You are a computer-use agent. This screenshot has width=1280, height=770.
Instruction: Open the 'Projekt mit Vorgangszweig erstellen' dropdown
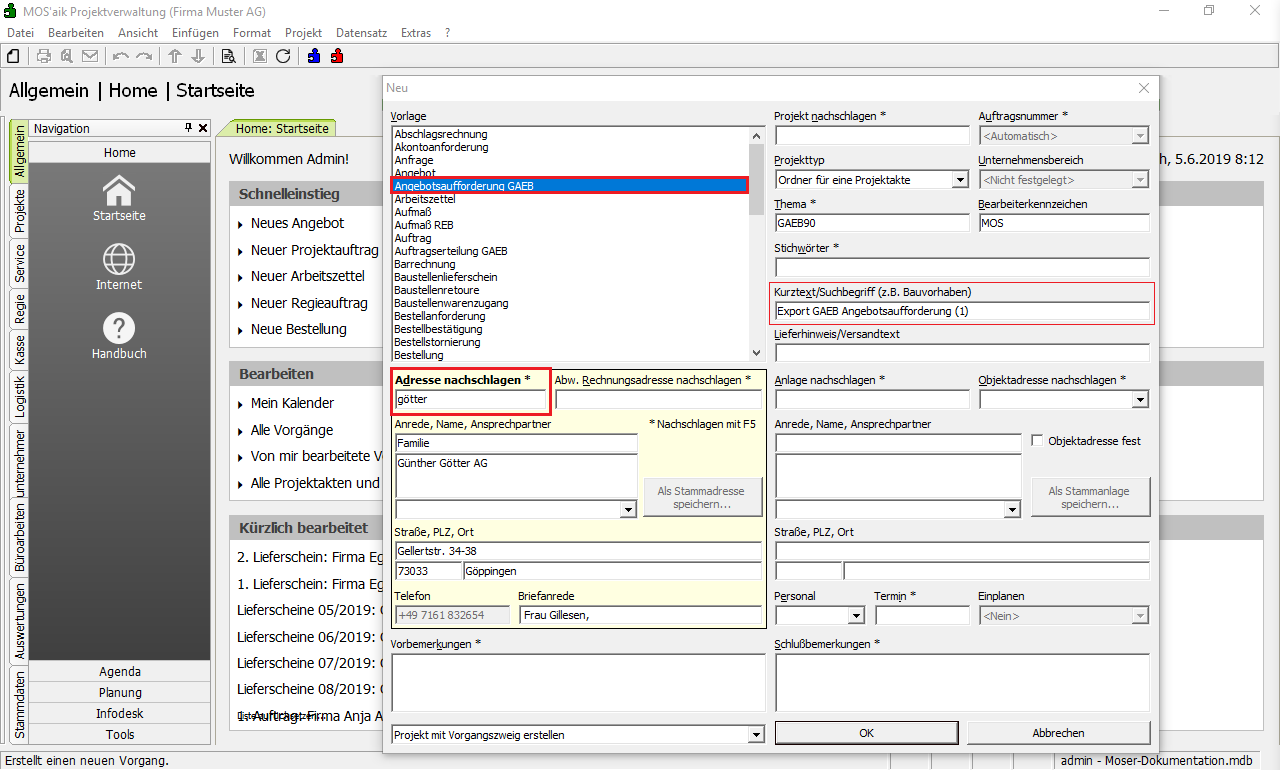[x=756, y=735]
